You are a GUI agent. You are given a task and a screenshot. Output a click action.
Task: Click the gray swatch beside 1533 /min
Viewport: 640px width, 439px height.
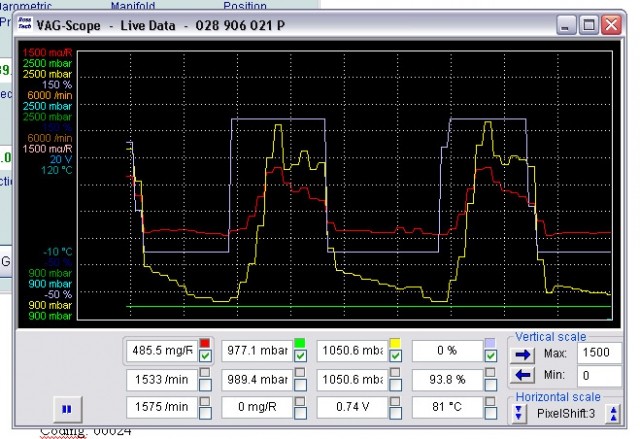point(205,372)
